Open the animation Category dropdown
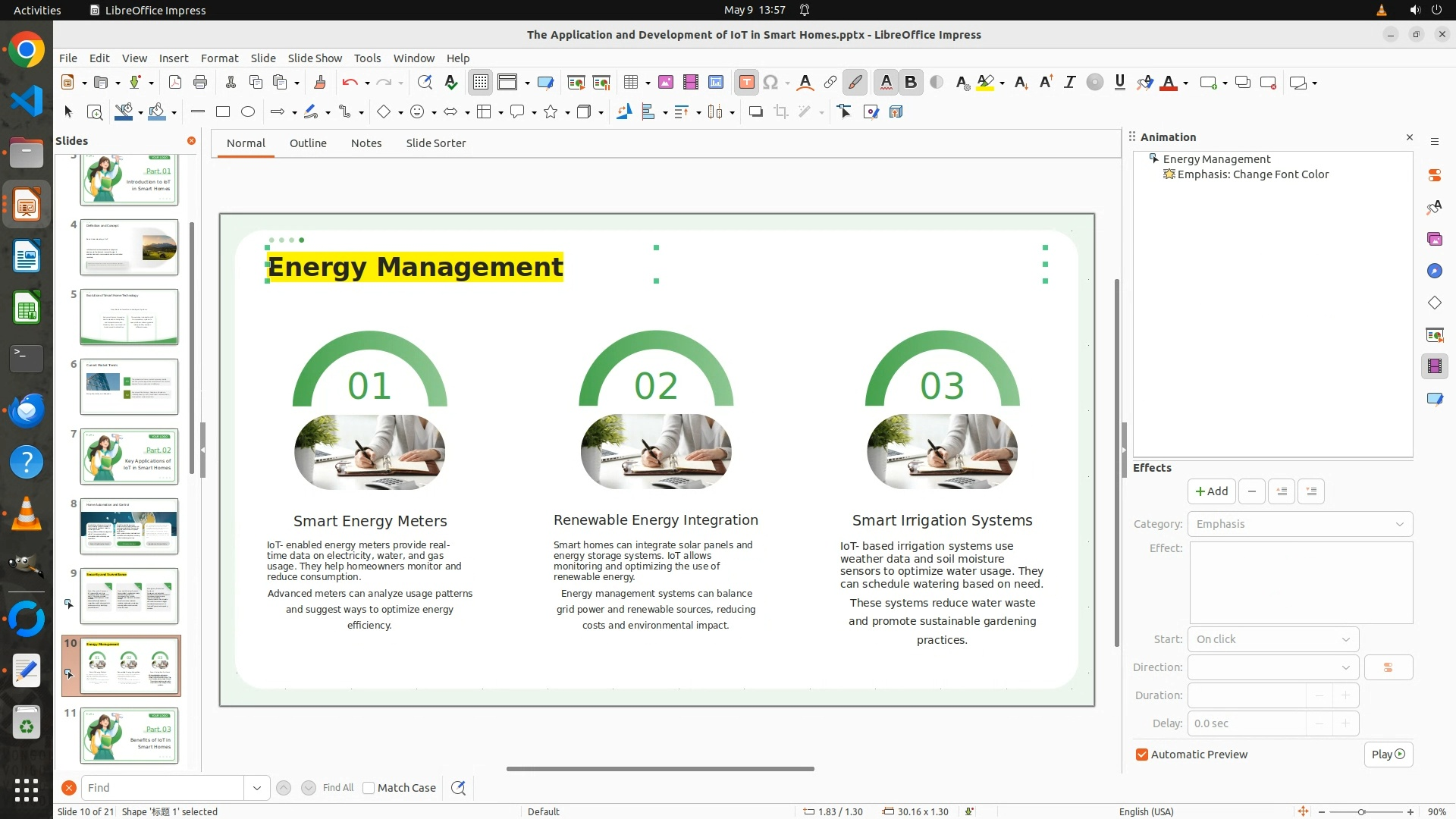1456x819 pixels. [1300, 524]
